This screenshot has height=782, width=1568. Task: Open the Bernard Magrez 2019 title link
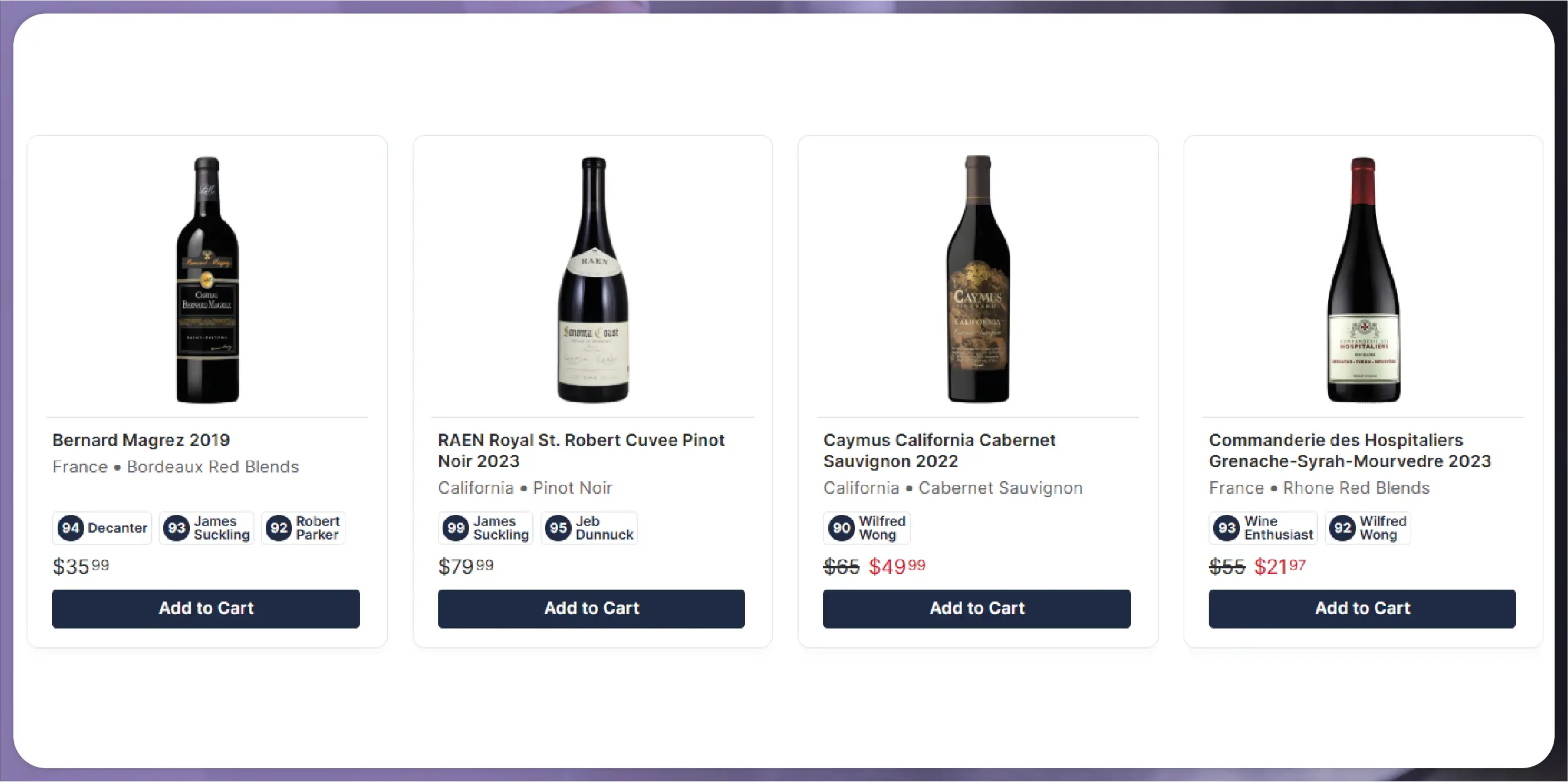(141, 440)
